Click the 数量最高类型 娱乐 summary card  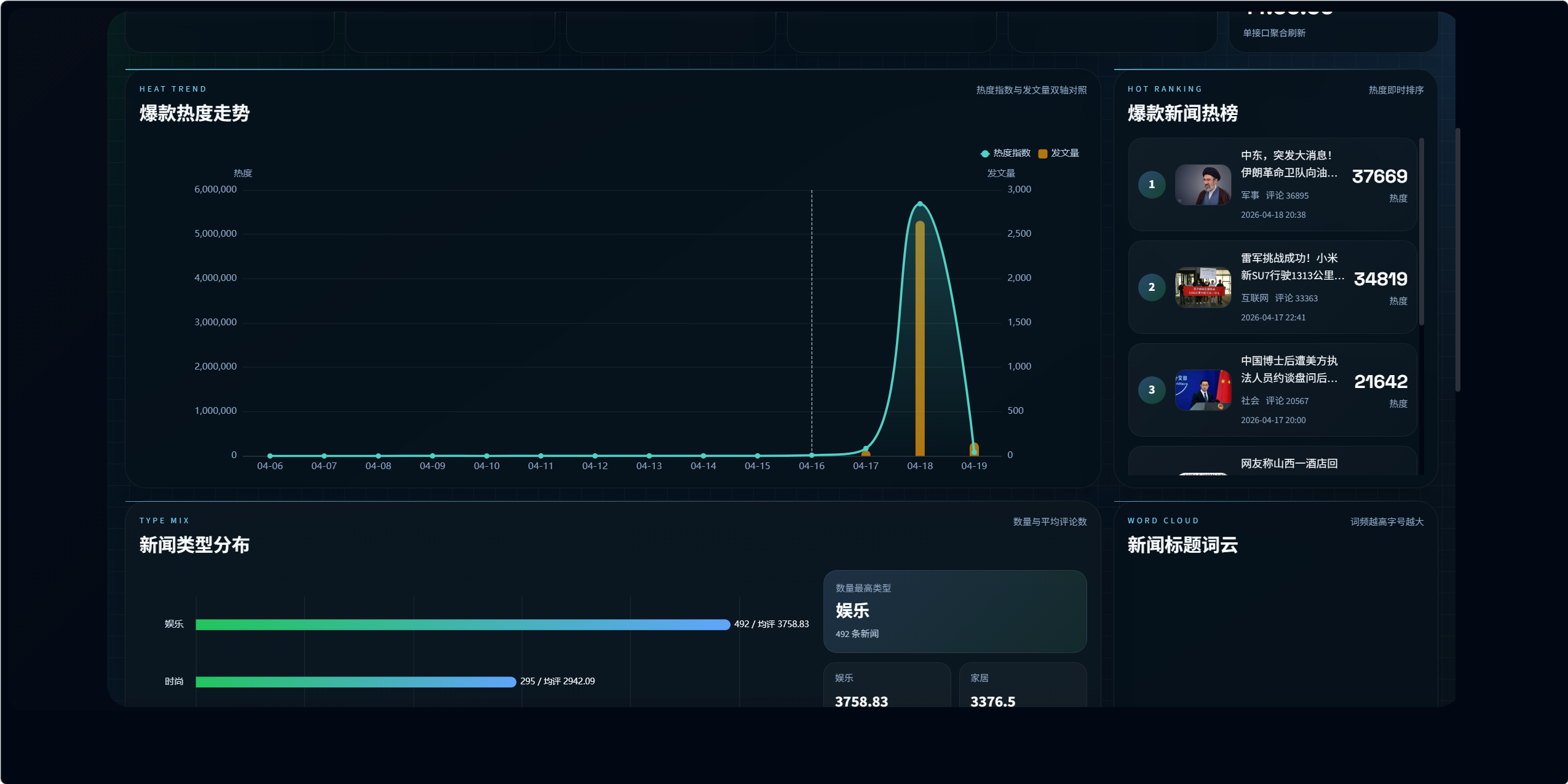(x=954, y=611)
